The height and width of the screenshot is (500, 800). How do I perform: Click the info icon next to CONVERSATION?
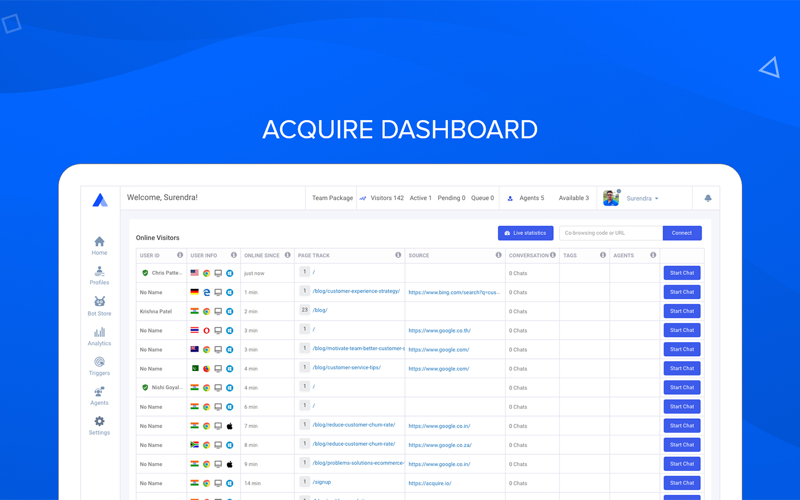click(x=553, y=255)
